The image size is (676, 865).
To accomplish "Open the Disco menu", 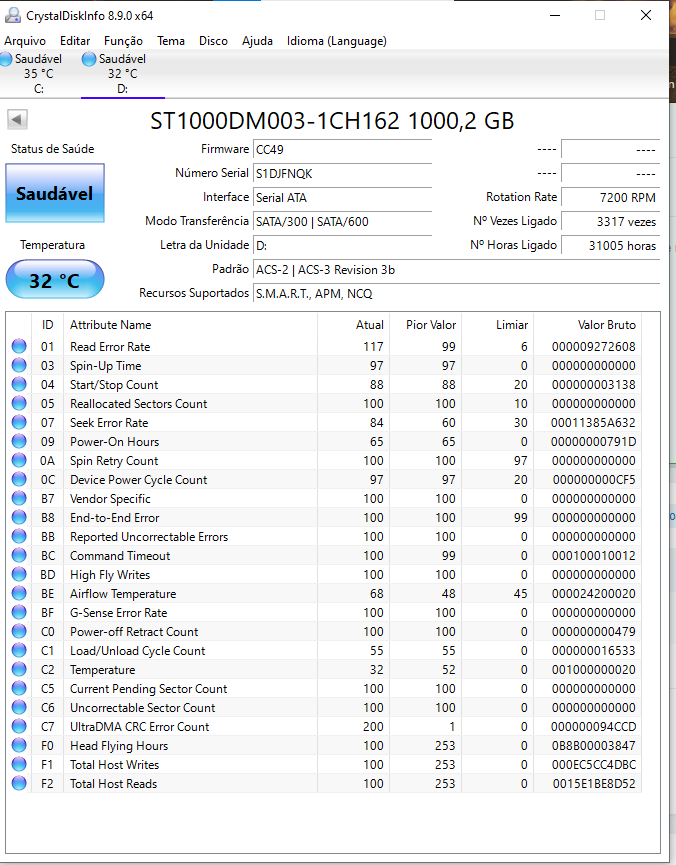I will tap(214, 41).
